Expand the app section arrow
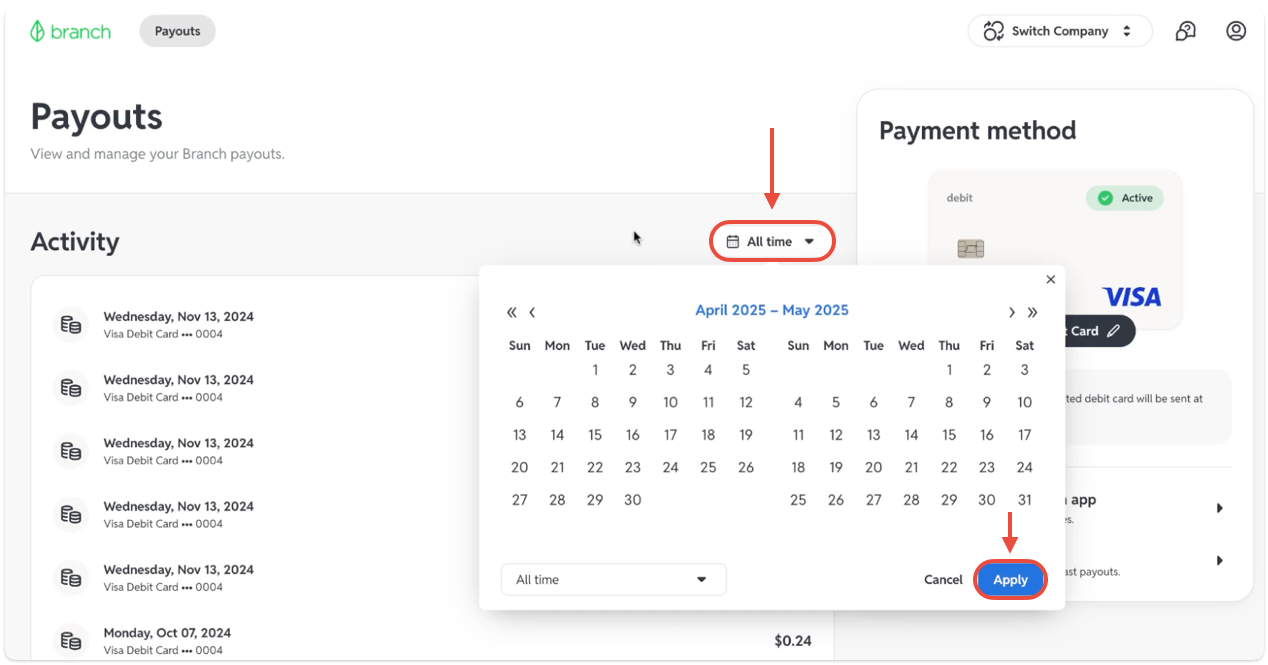Image resolution: width=1268 pixels, height=665 pixels. click(x=1220, y=508)
